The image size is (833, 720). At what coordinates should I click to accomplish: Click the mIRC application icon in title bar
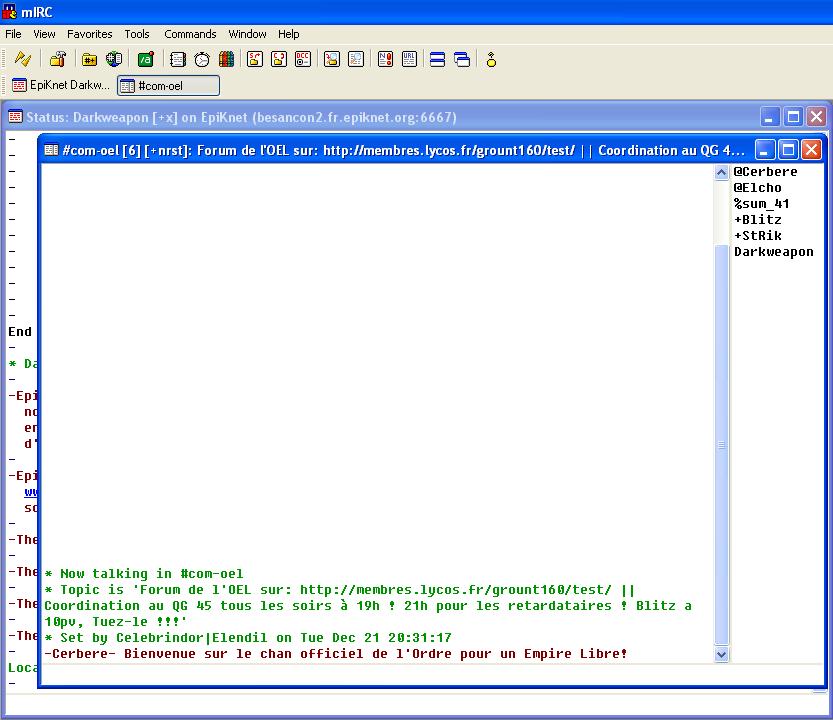click(10, 11)
